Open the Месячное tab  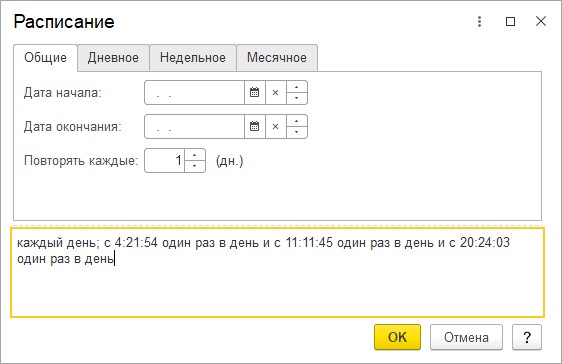click(277, 58)
